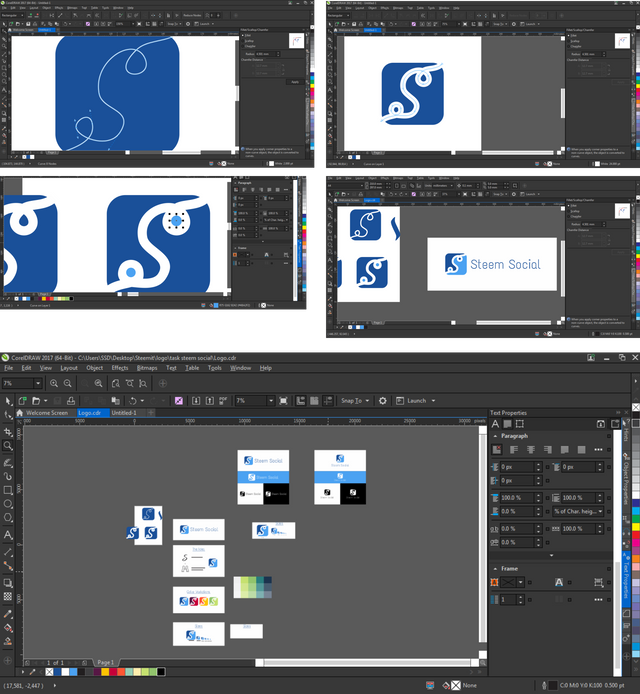
Task: Select the Smart Fill tool
Action: (8, 641)
